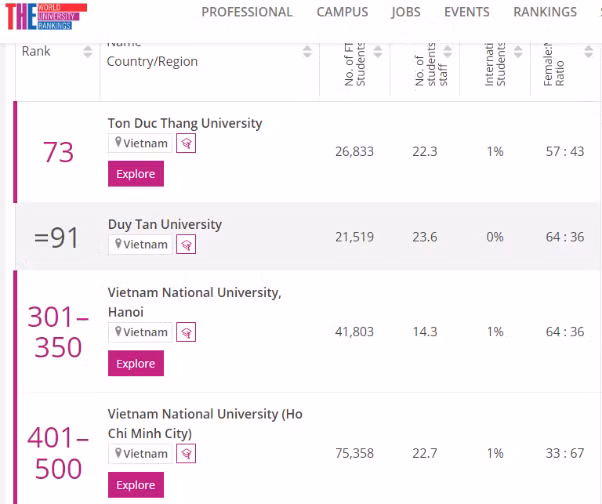Screen dimensions: 602x504
Task: Click the graduation cap icon for Ton Duc Thang University
Action: 186,143
